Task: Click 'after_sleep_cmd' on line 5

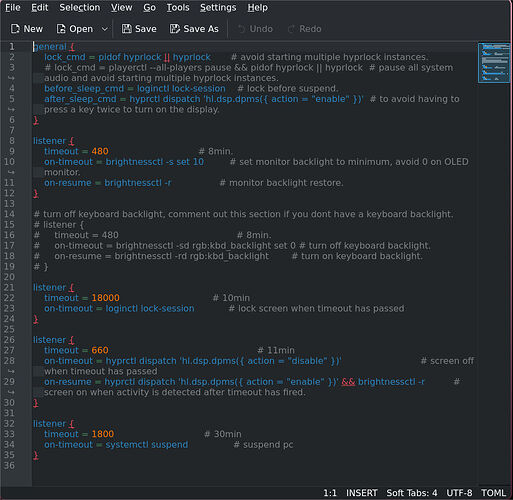Action: coord(80,99)
